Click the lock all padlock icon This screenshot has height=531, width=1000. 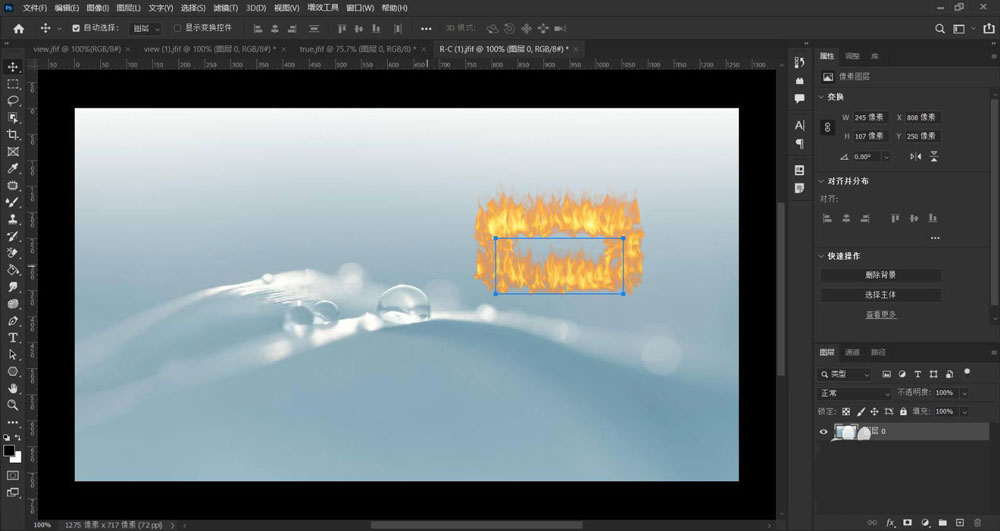(x=903, y=411)
